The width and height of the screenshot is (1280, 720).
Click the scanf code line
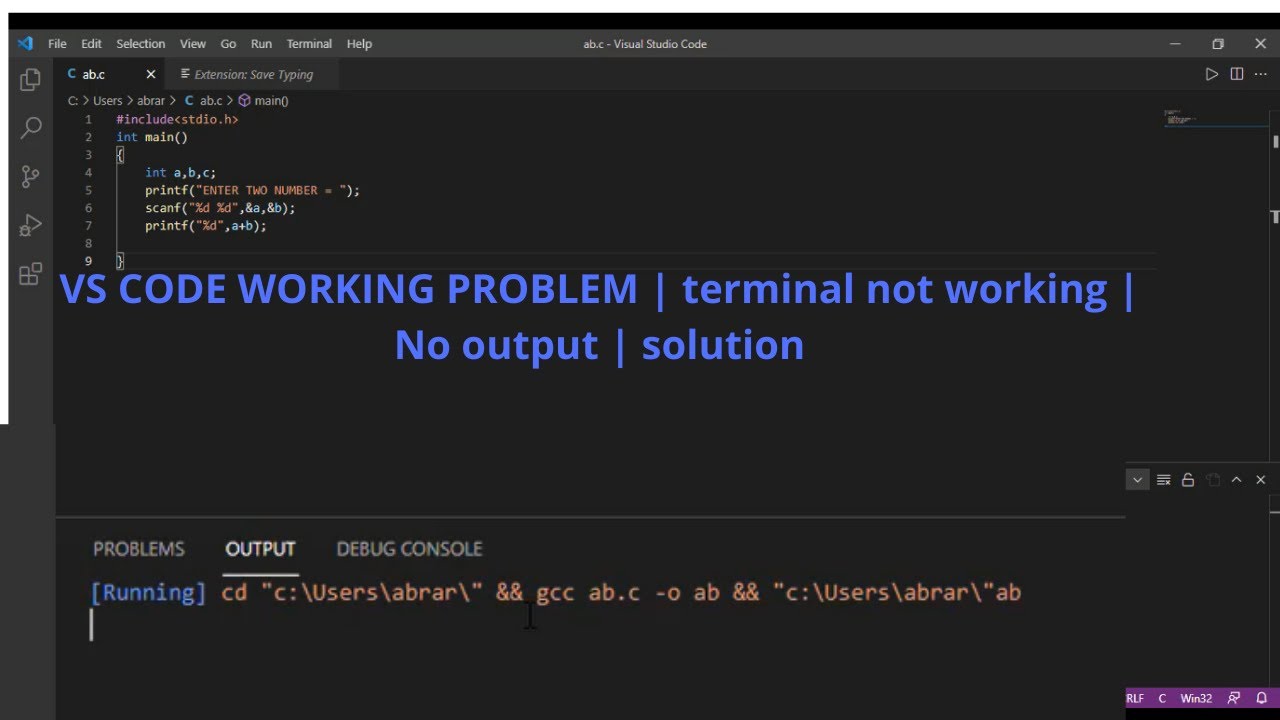(x=220, y=208)
